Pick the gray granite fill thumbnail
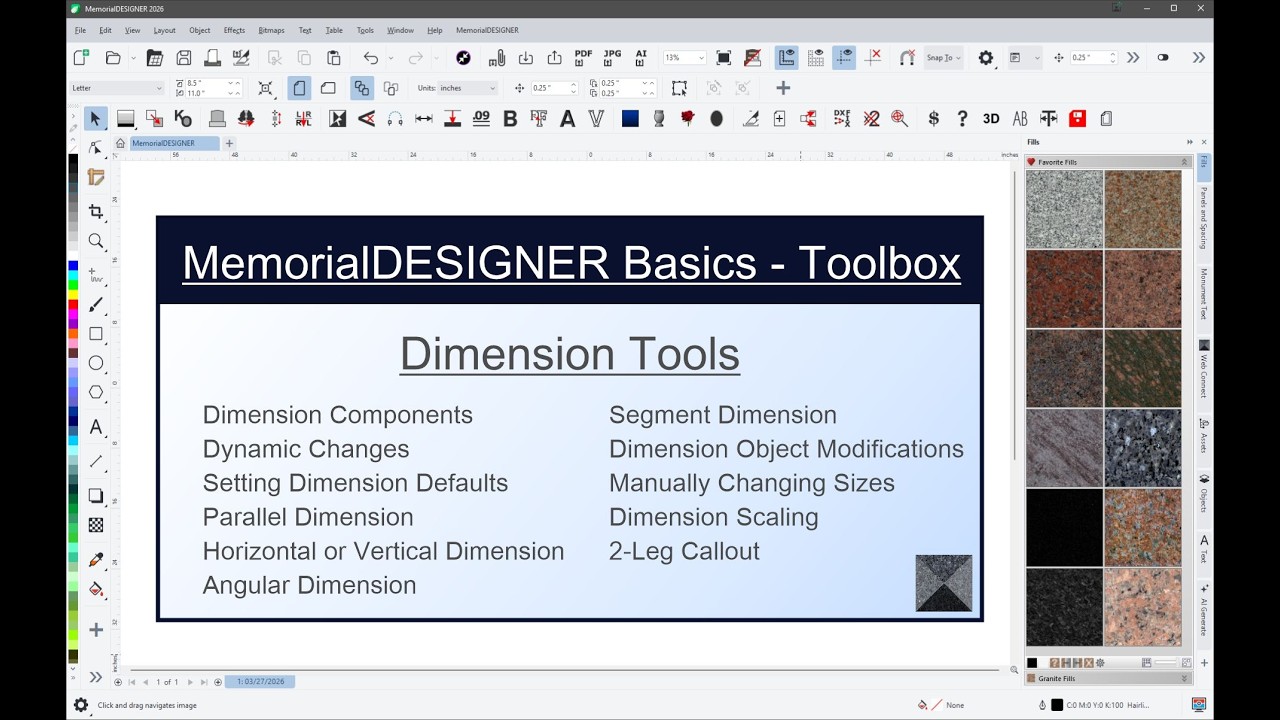Image resolution: width=1280 pixels, height=720 pixels. click(x=1064, y=209)
